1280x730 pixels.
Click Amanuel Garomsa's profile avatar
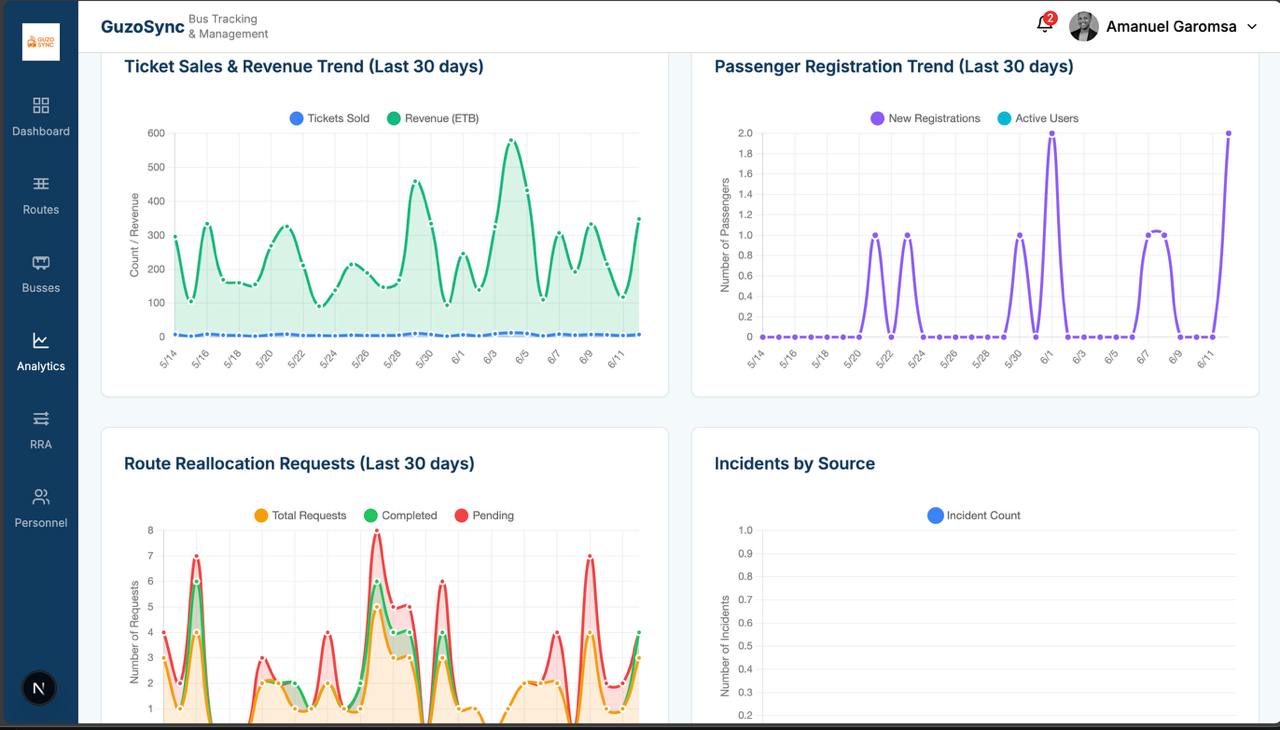click(1084, 27)
